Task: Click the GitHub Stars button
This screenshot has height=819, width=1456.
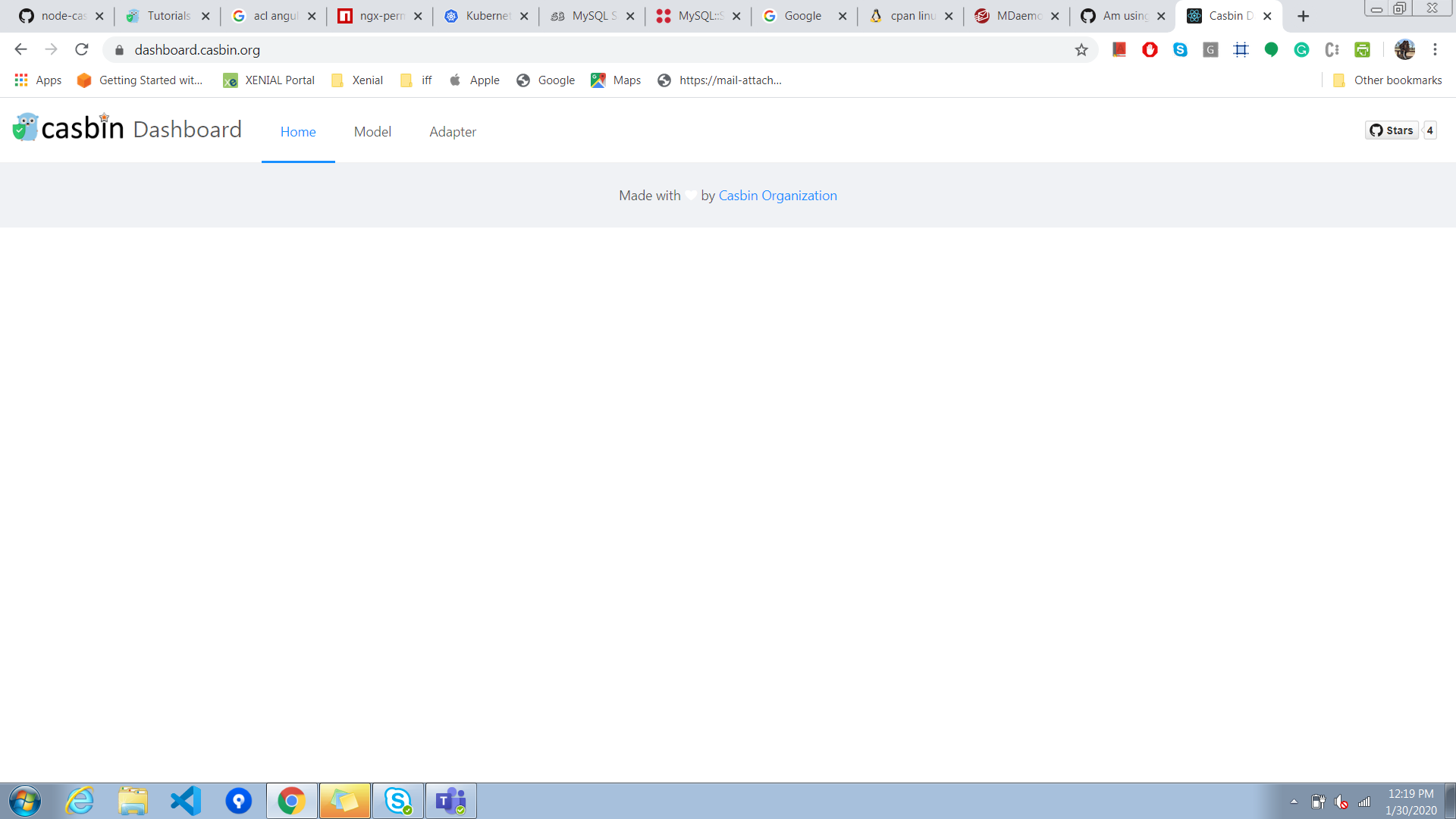Action: [x=1392, y=130]
